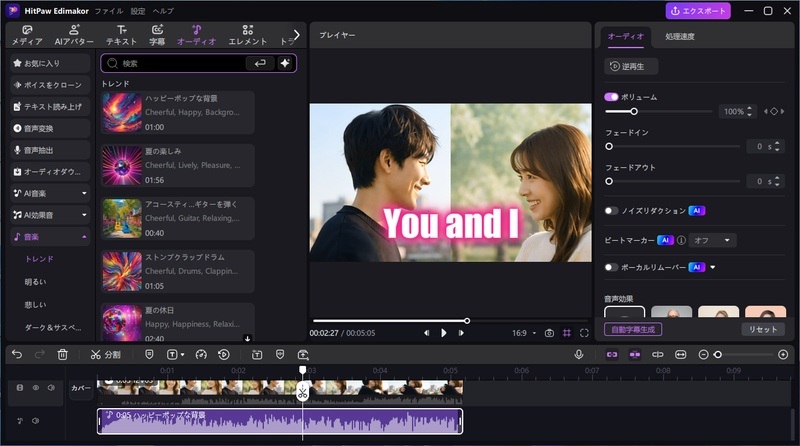Screen dimensions: 800x446
Task: Click the AI sparkle button beside search
Action: click(285, 63)
